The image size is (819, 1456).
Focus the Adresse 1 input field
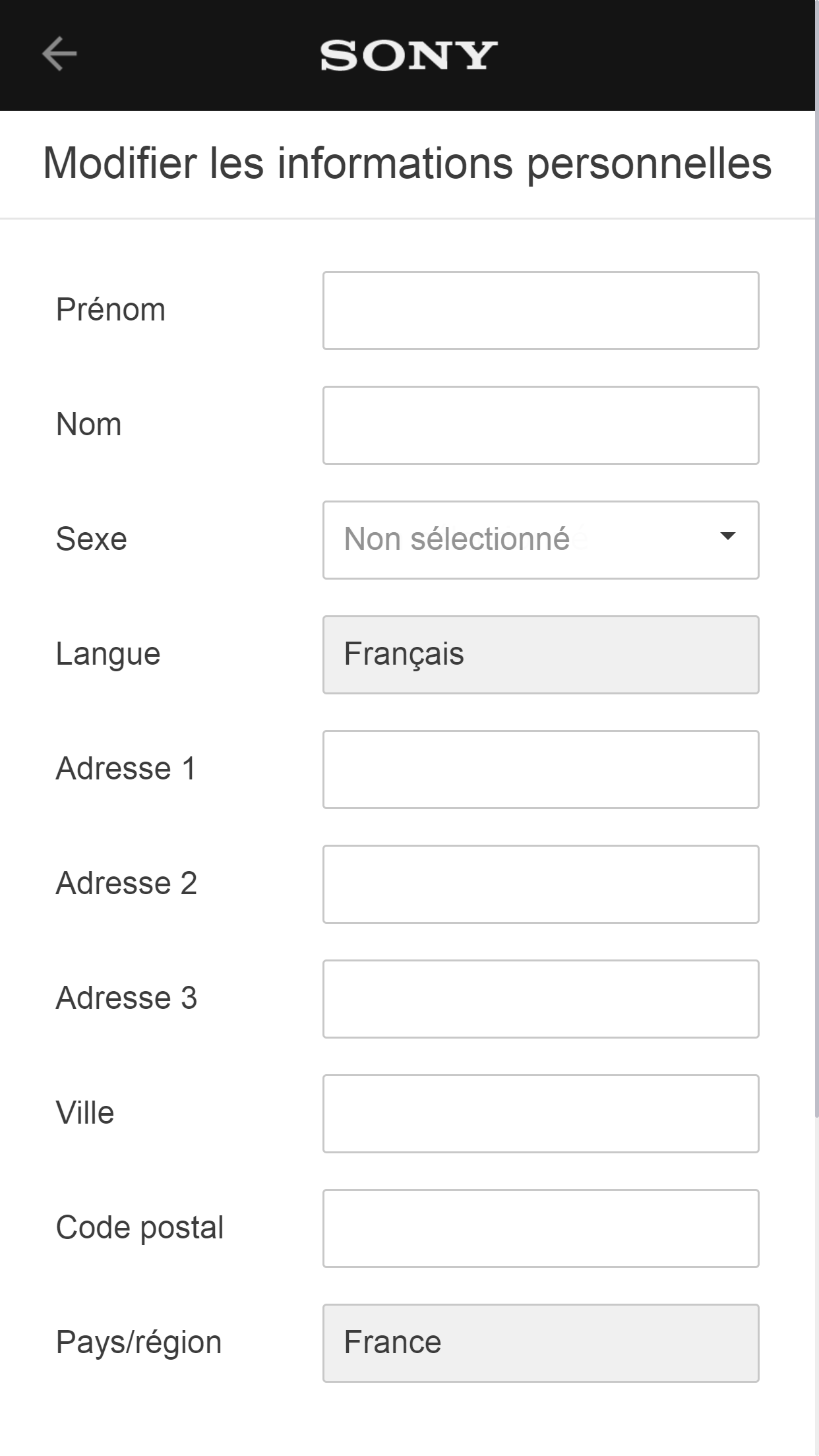coord(541,770)
